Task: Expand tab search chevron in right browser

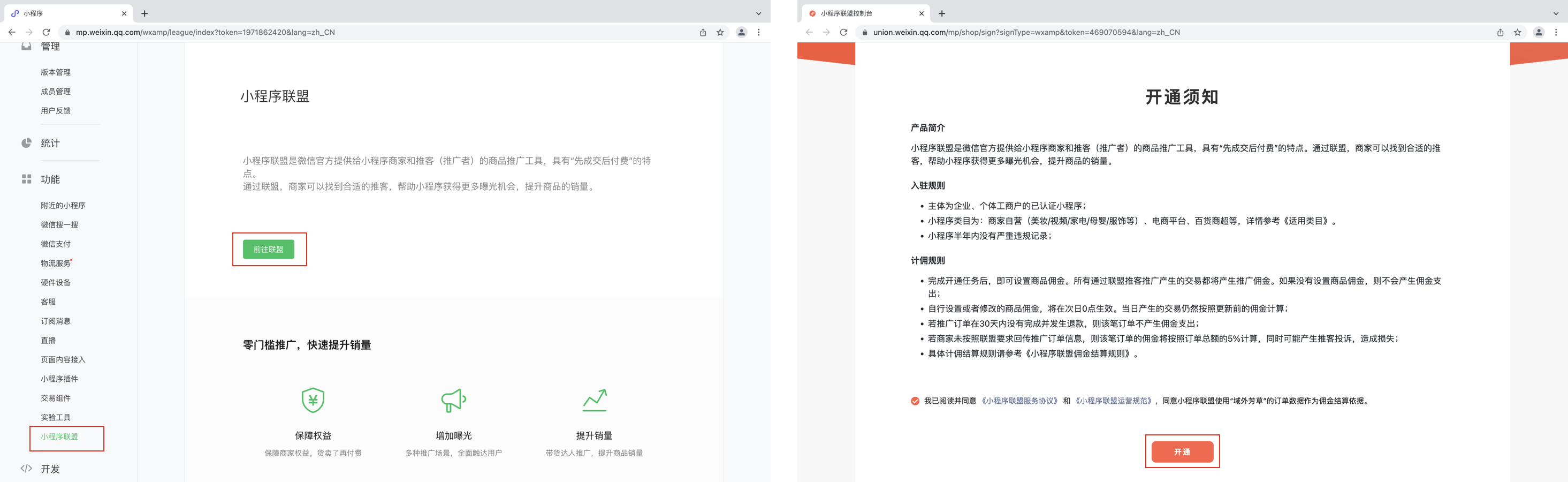Action: (x=1556, y=13)
